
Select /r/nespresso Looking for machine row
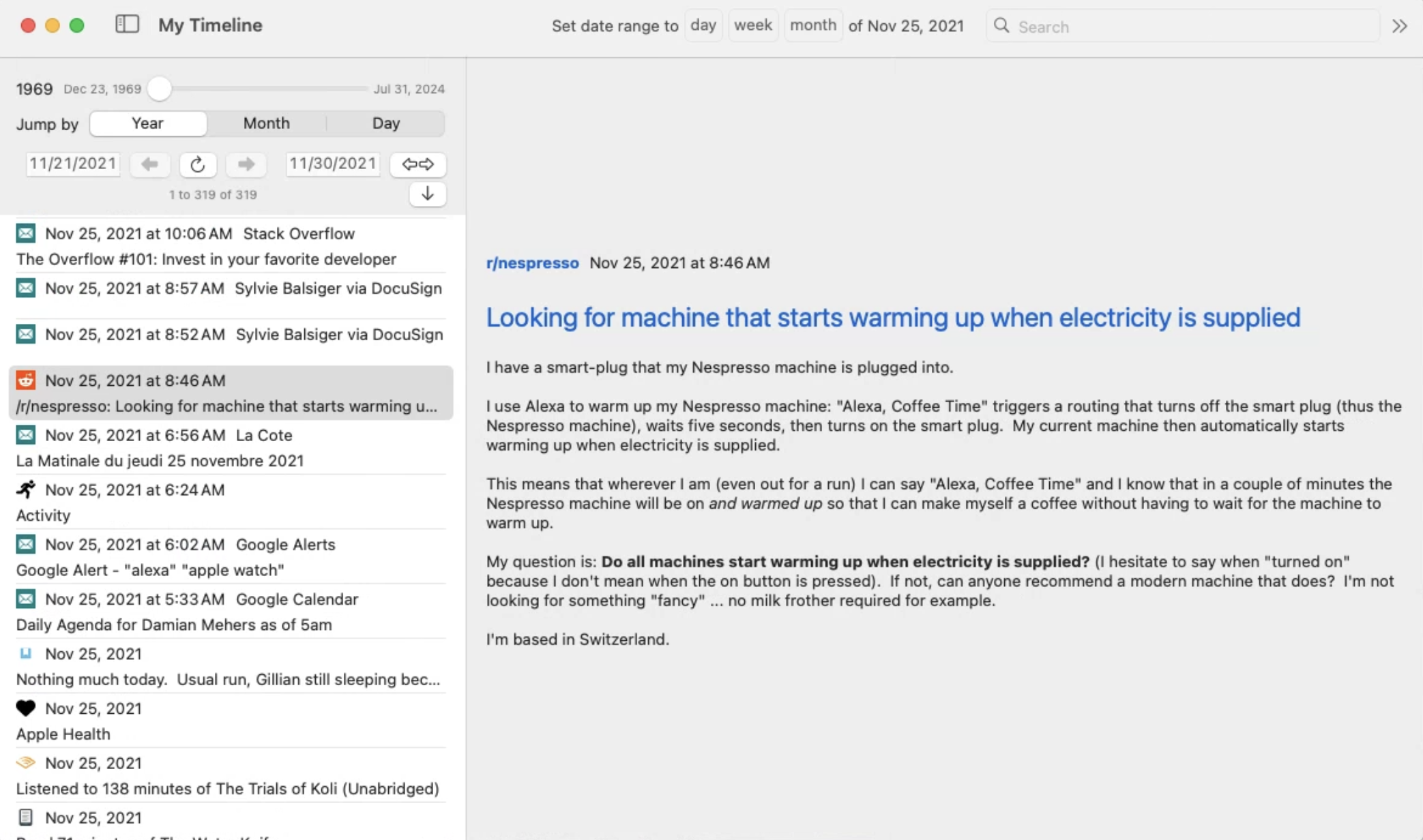231,393
